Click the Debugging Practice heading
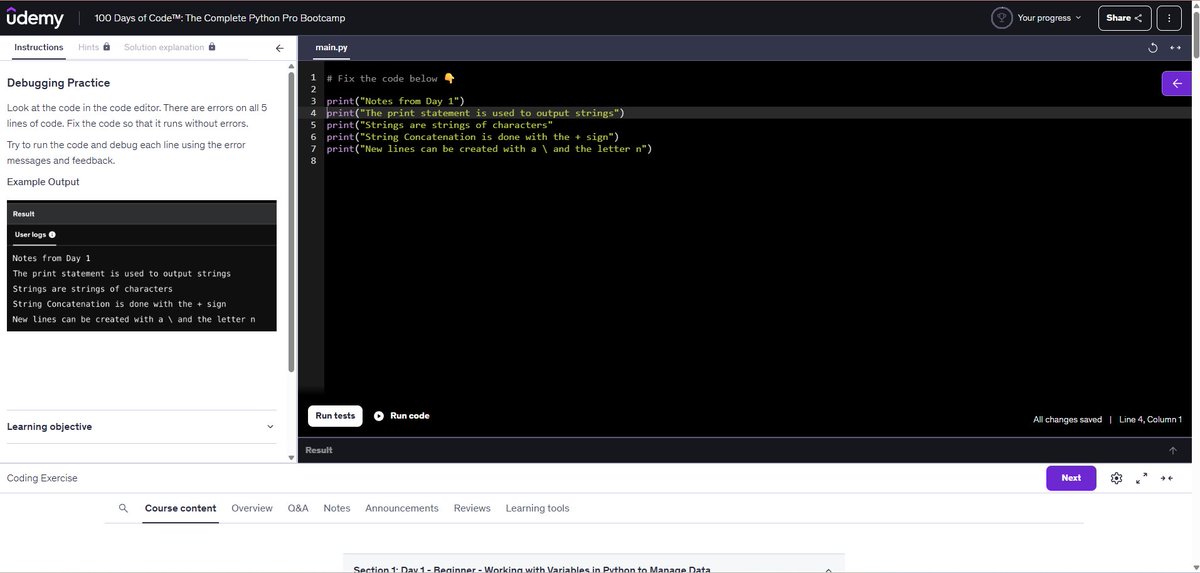Viewport: 1200px width, 573px height. [58, 83]
